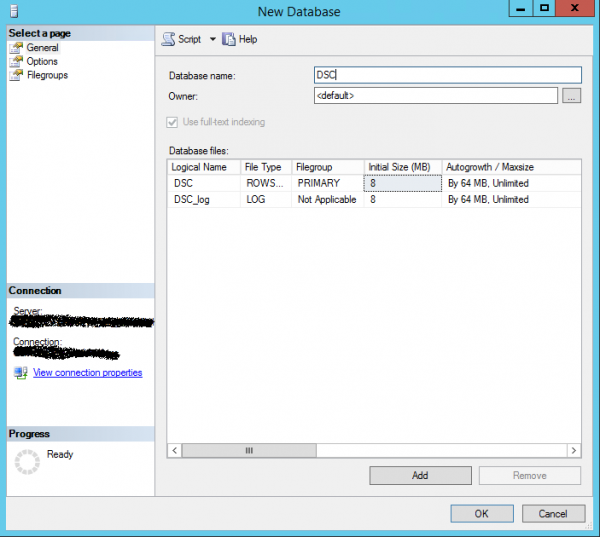
Task: Click the connection properties icon
Action: click(x=20, y=373)
